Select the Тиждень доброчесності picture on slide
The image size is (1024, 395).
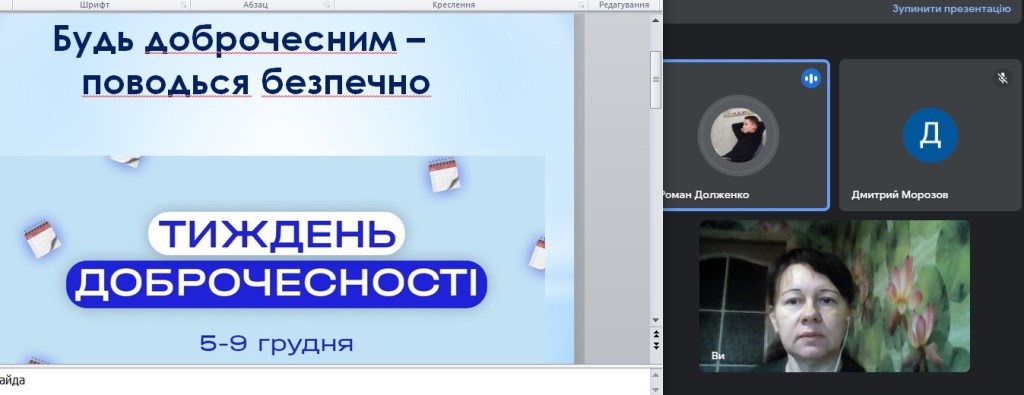272,260
